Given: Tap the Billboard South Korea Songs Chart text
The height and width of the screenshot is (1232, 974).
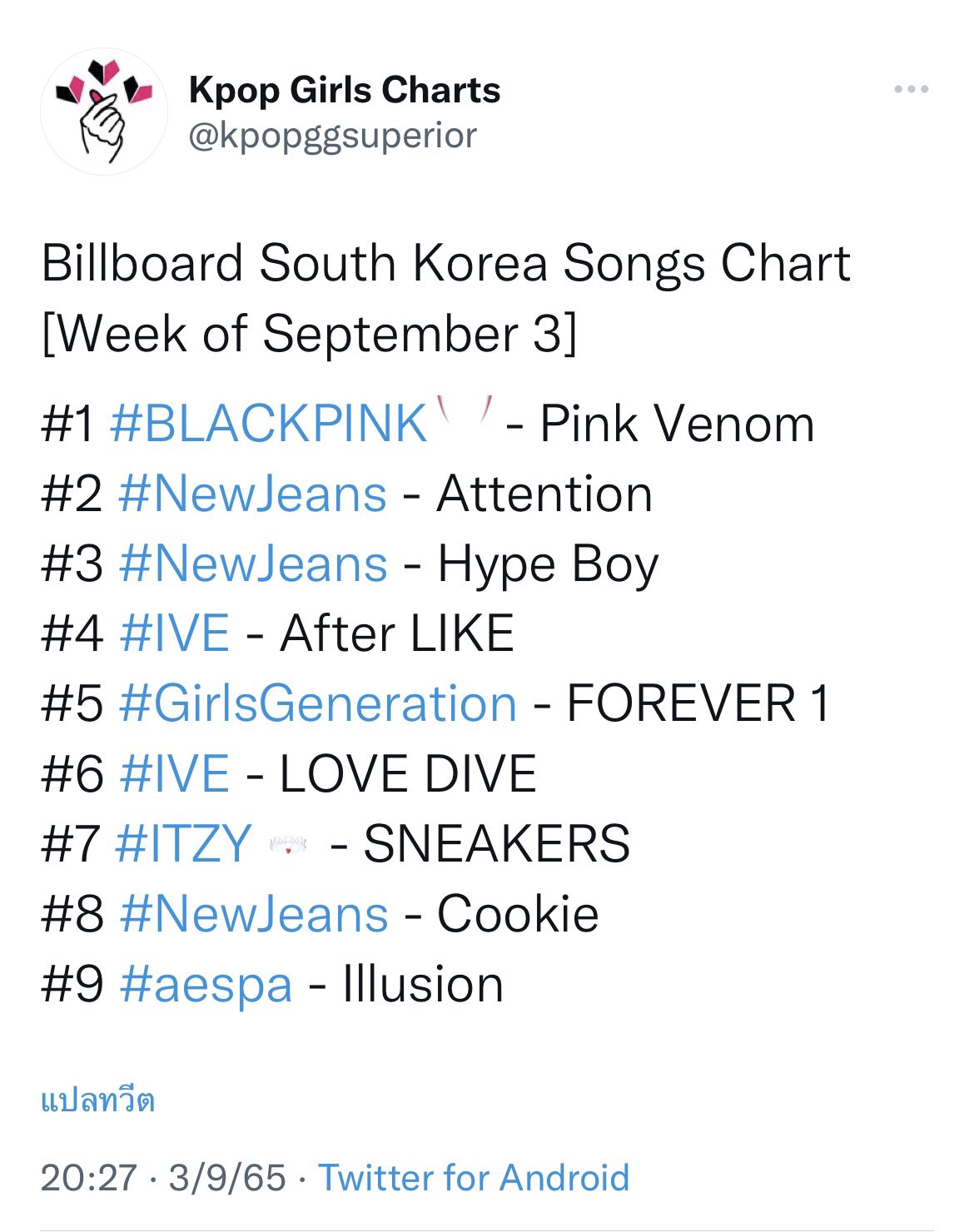Looking at the screenshot, I should point(446,263).
